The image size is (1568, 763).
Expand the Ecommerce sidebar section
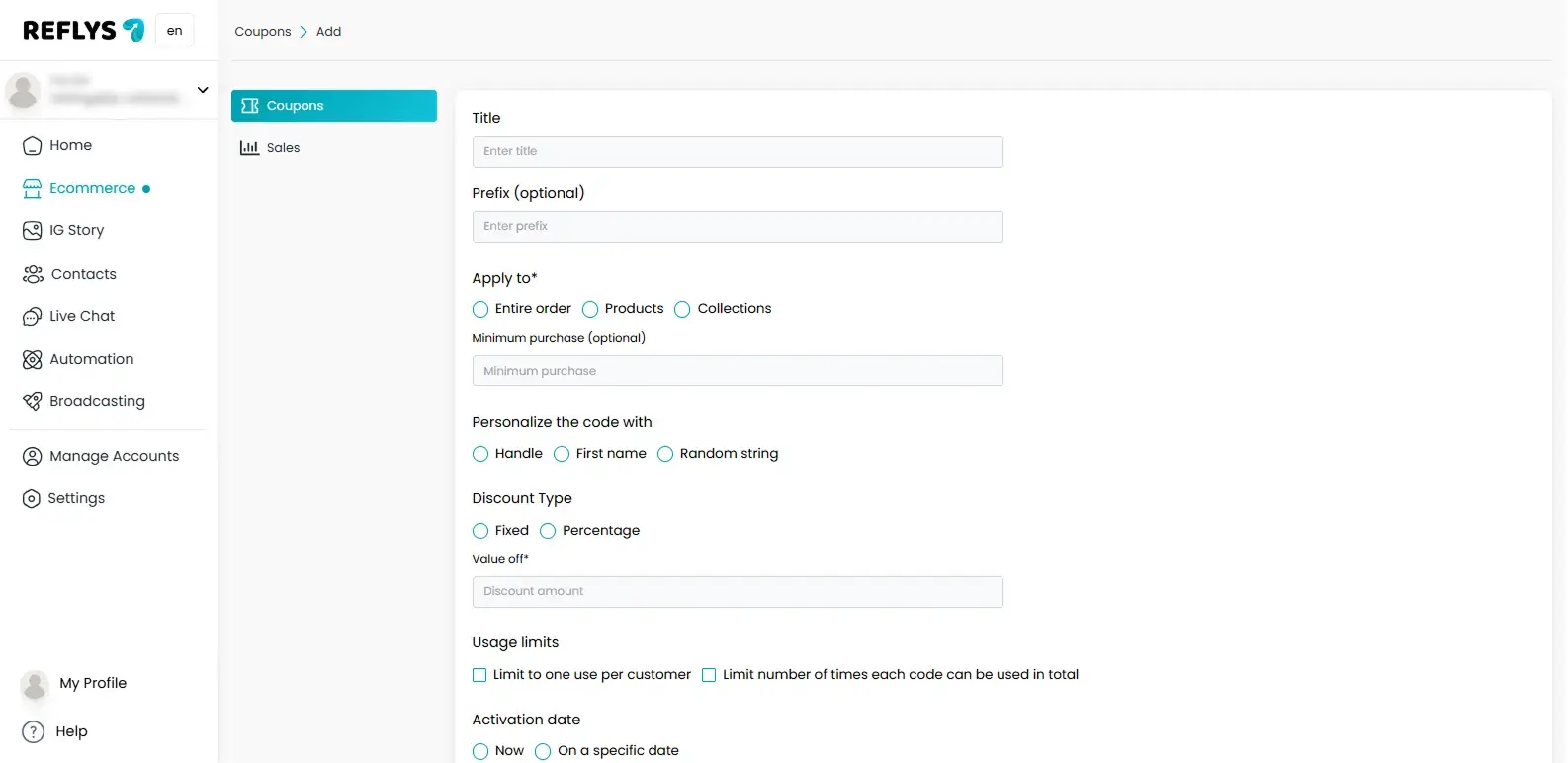pyautogui.click(x=92, y=188)
